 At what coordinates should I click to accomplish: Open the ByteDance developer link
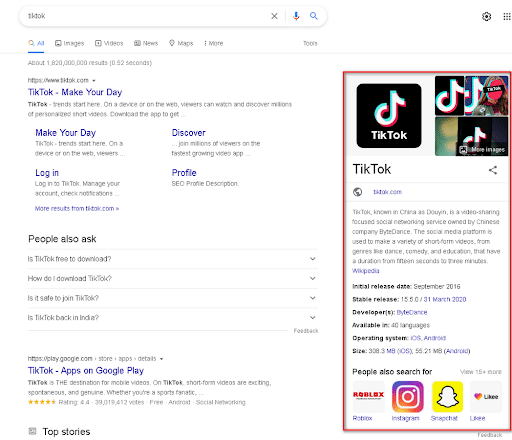coord(412,312)
